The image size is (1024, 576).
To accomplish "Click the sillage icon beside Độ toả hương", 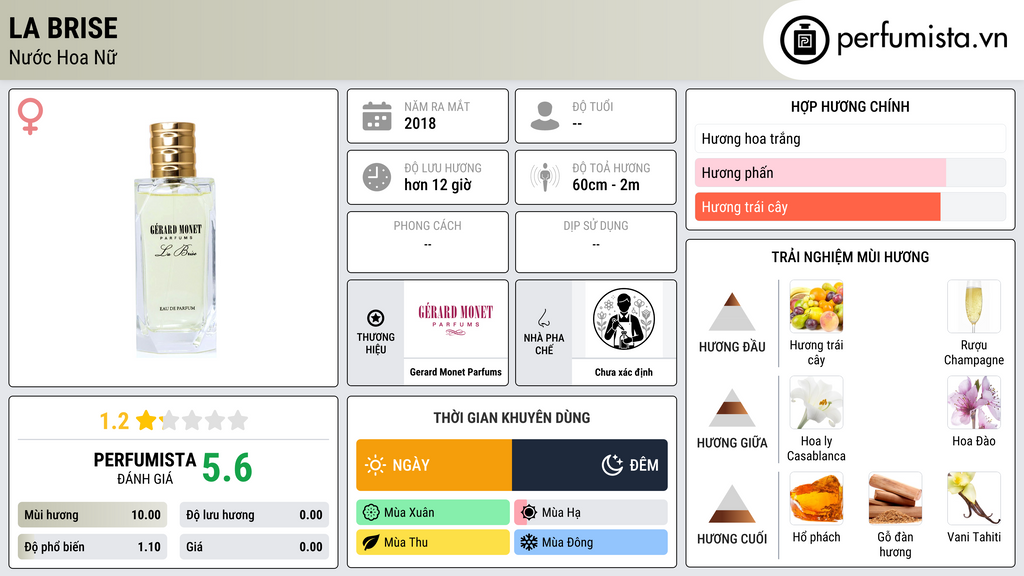I will point(545,177).
